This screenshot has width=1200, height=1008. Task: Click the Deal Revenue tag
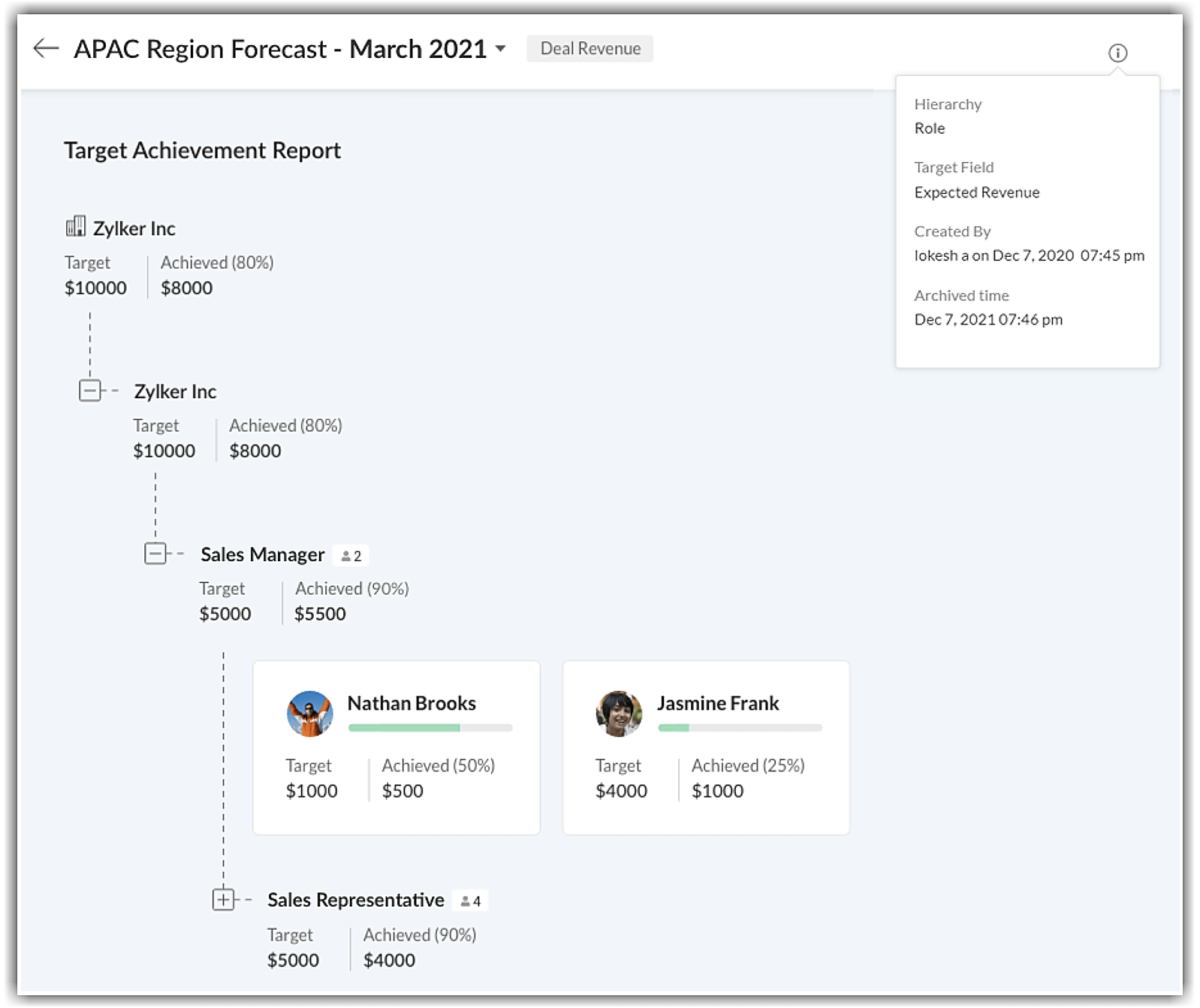click(589, 49)
